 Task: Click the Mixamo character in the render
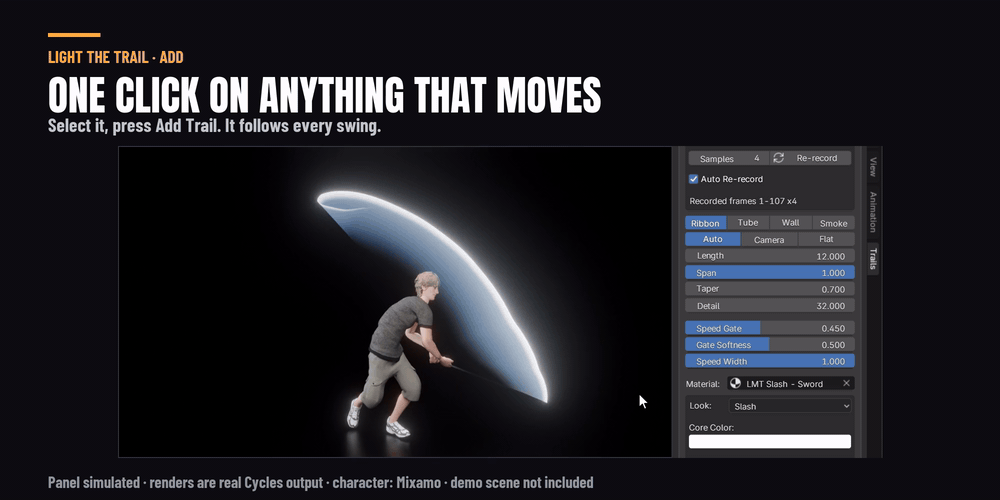tap(399, 354)
